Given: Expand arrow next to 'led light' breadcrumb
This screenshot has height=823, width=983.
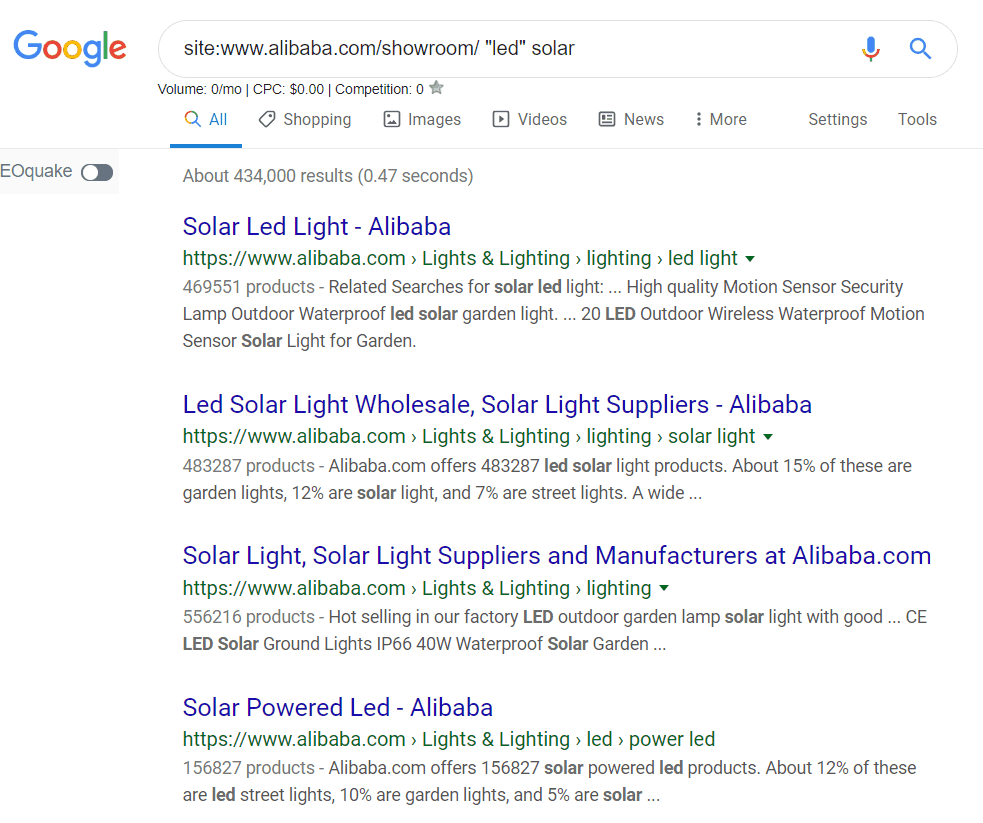Looking at the screenshot, I should pos(751,259).
